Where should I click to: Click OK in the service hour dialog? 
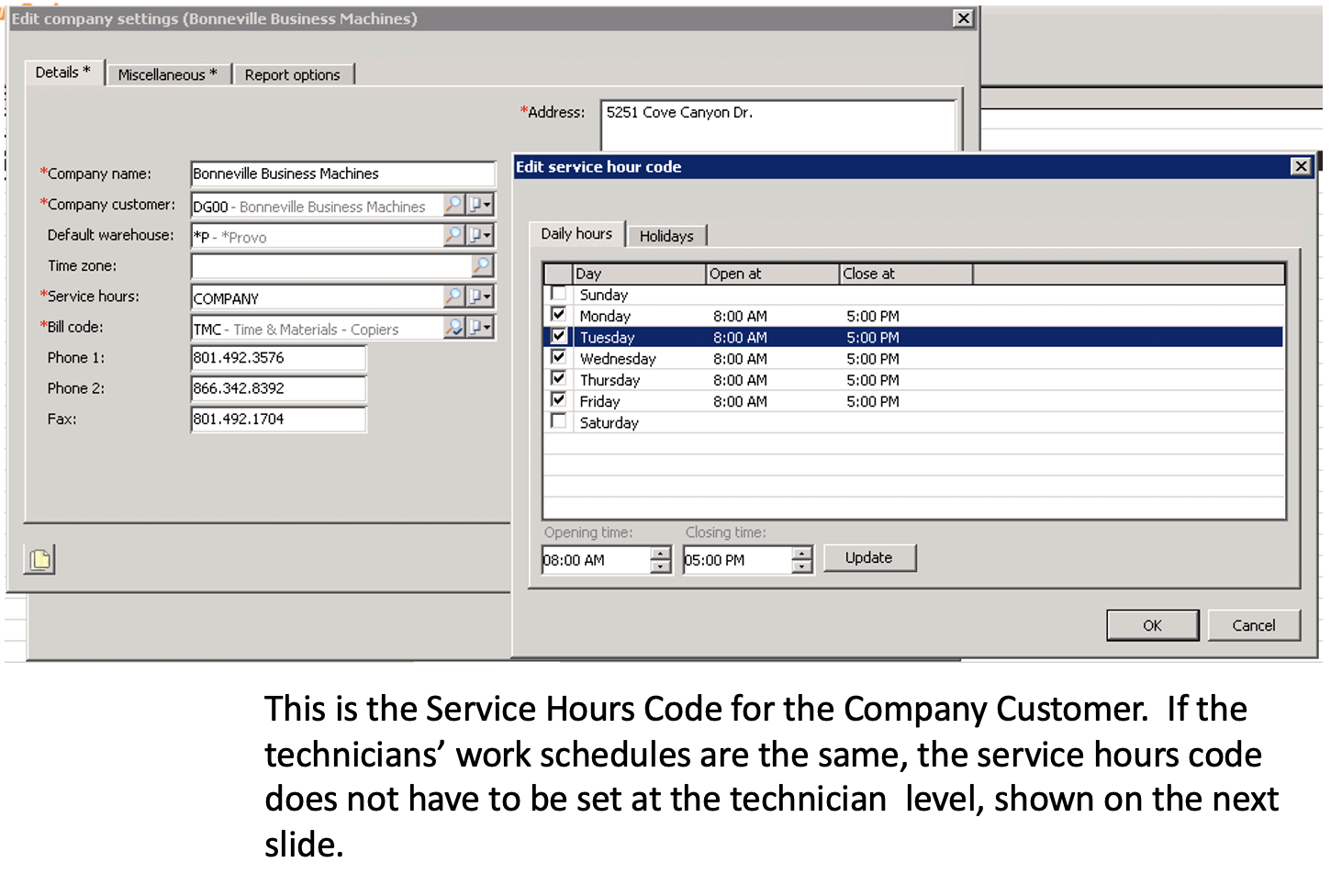tap(1152, 625)
